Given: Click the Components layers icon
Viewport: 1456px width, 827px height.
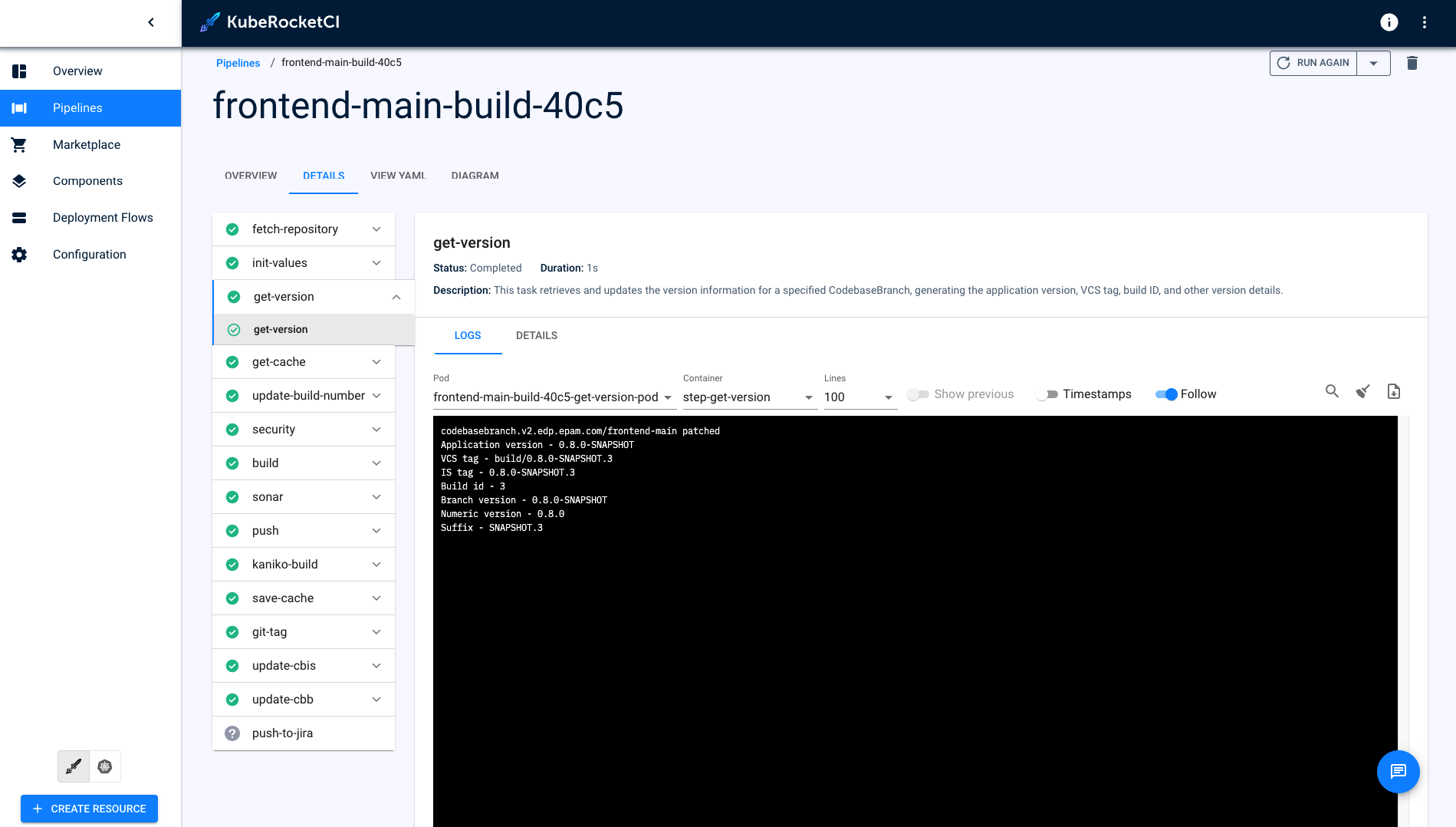Looking at the screenshot, I should coord(19,181).
